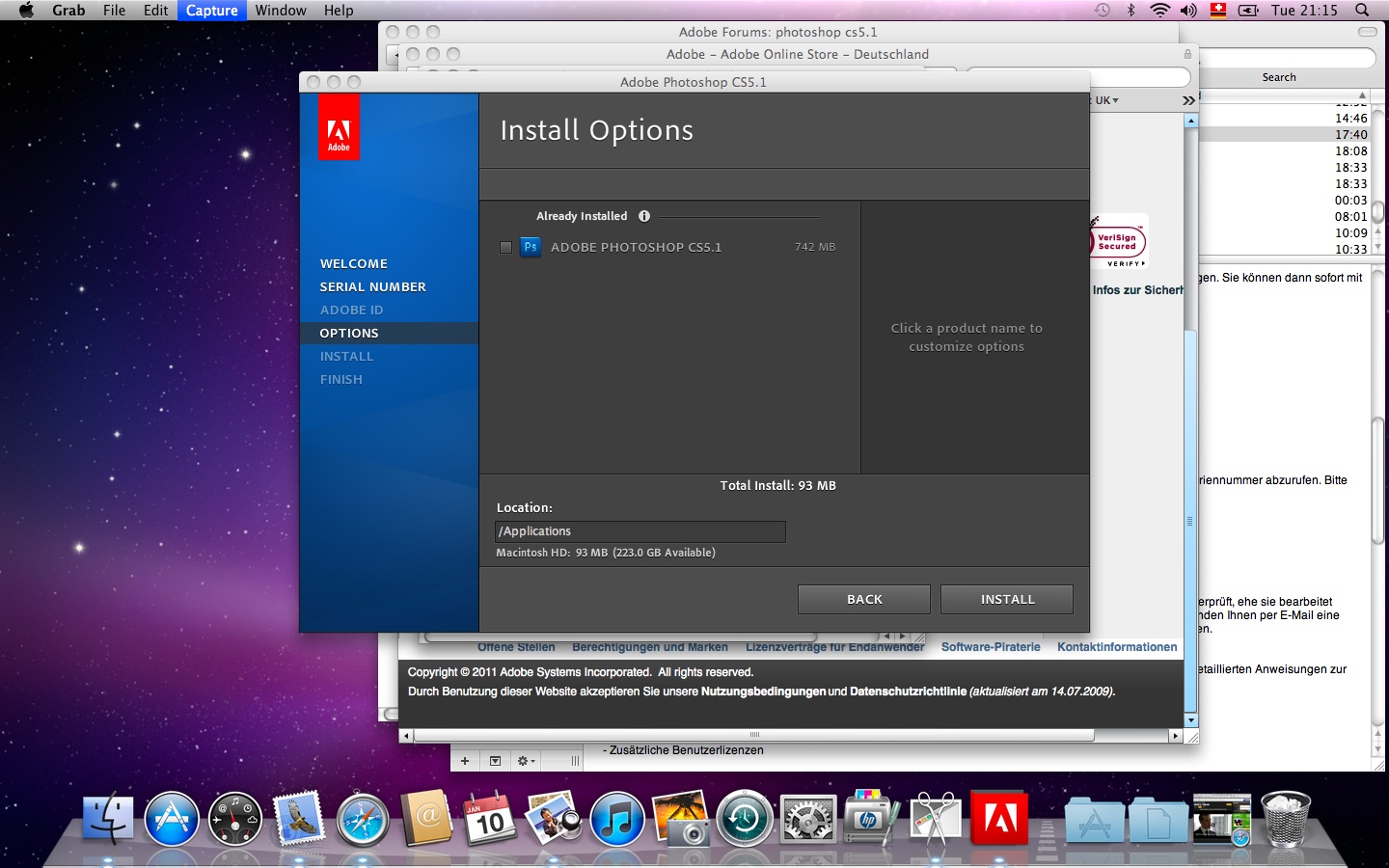Screen dimensions: 1389x868
Task: Click the volume icon in the menu bar
Action: point(1188,11)
